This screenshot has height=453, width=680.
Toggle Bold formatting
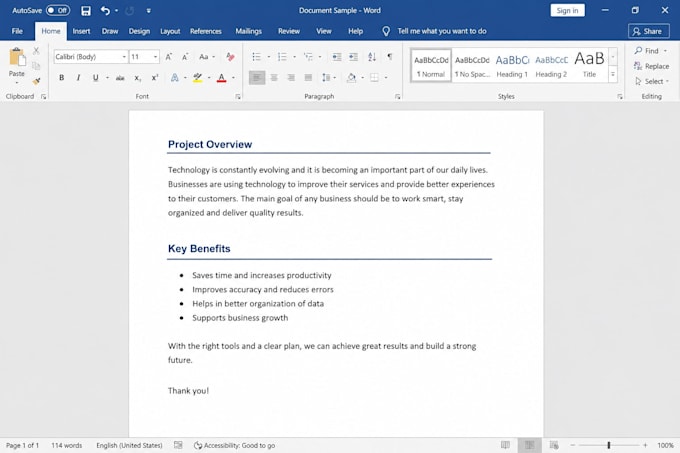point(62,78)
